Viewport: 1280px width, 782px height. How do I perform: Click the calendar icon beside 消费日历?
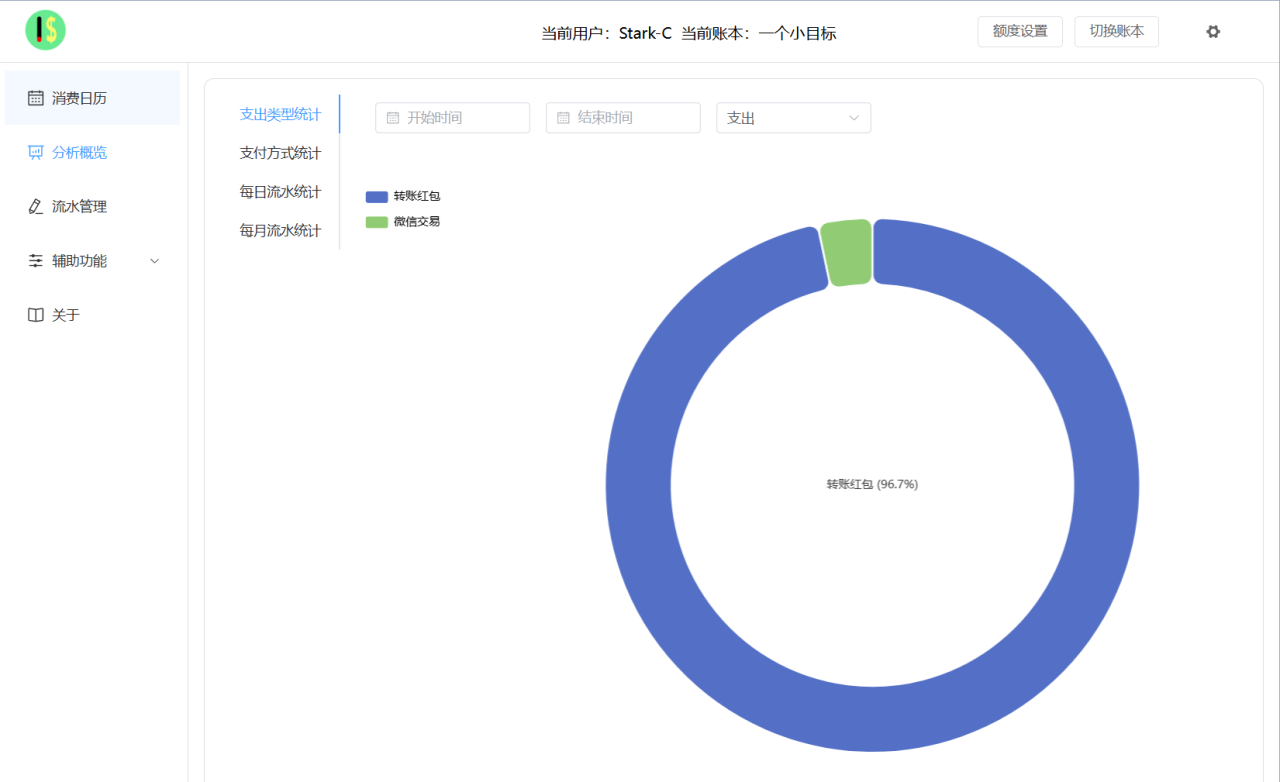click(x=36, y=98)
